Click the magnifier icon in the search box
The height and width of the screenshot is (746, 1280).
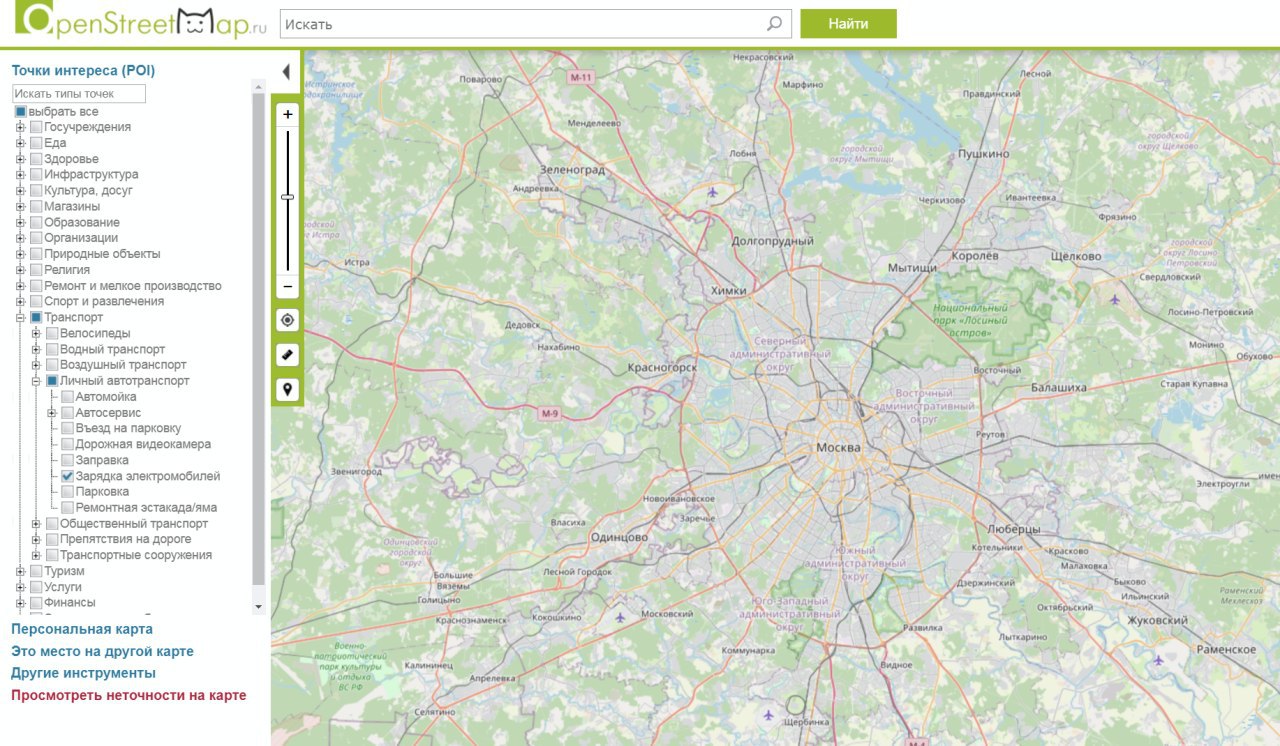point(774,24)
